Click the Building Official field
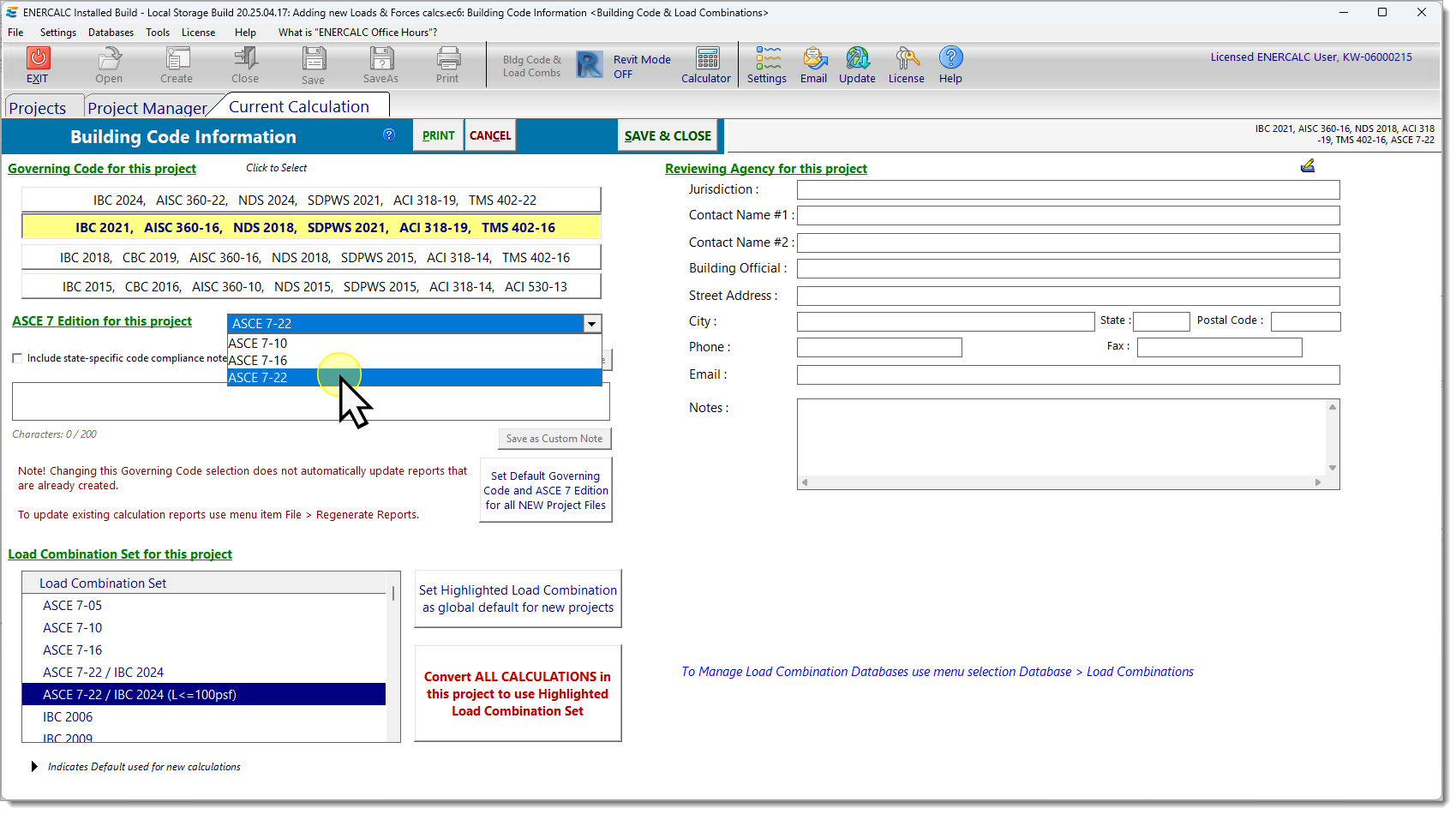This screenshot has width=1456, height=814. click(x=1068, y=269)
